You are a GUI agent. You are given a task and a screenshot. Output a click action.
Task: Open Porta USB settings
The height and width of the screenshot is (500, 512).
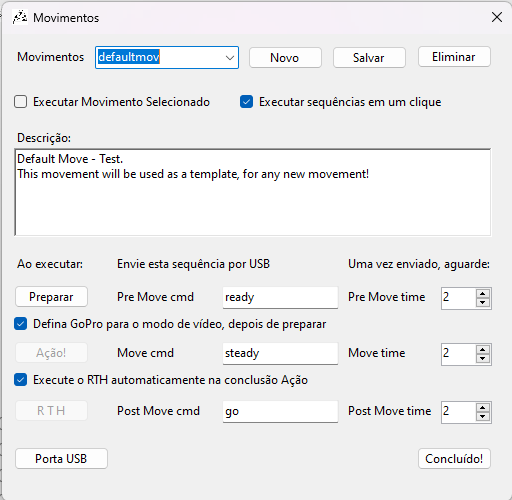coord(61,459)
